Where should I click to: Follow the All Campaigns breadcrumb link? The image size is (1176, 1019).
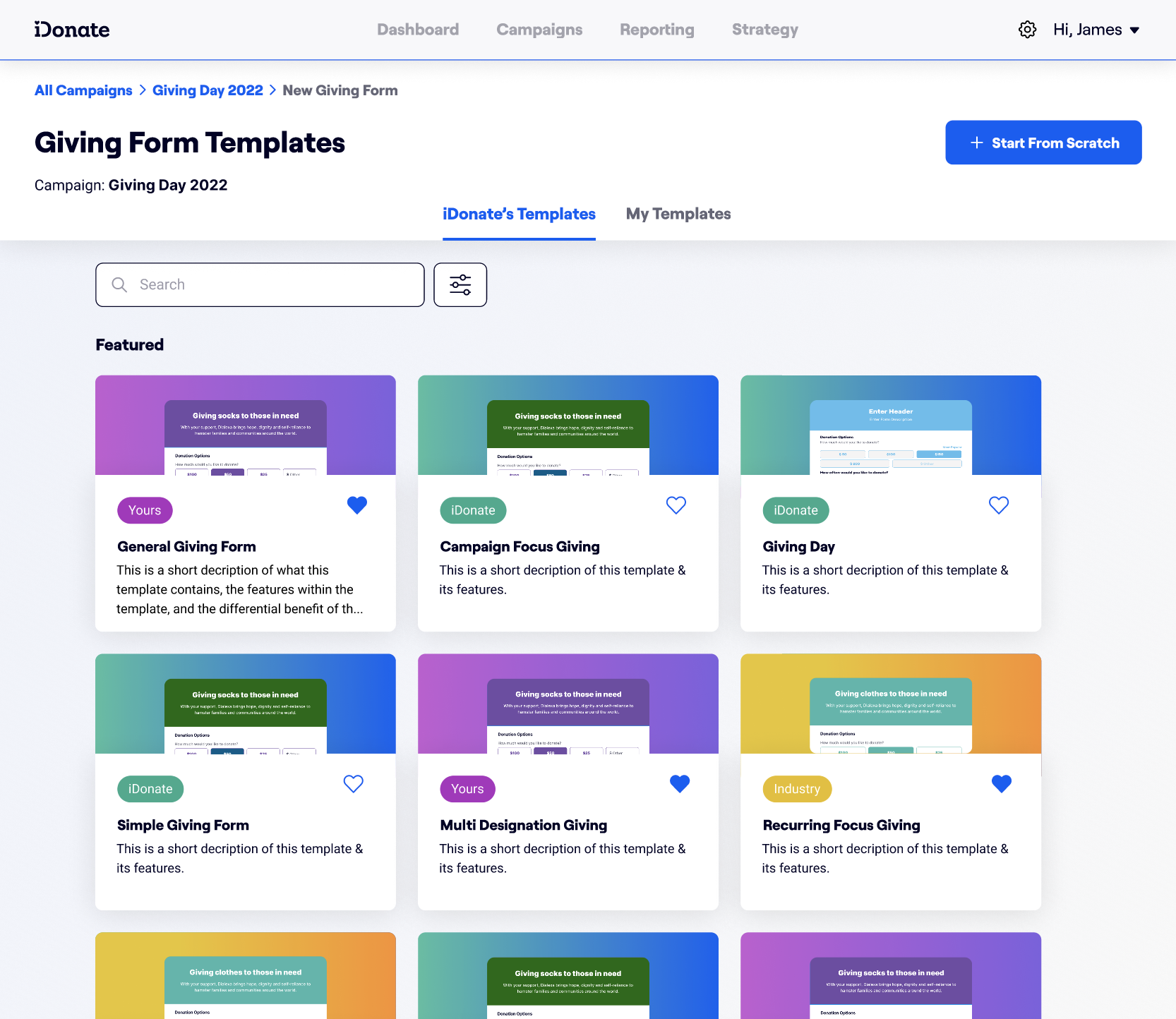coord(83,90)
